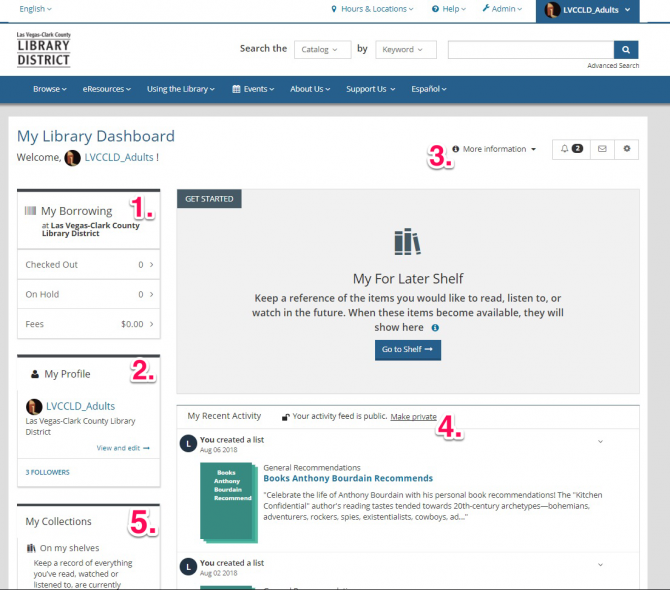Image resolution: width=670 pixels, height=590 pixels.
Task: Click the bookshelf icon above My For Later Shelf
Action: click(x=407, y=242)
